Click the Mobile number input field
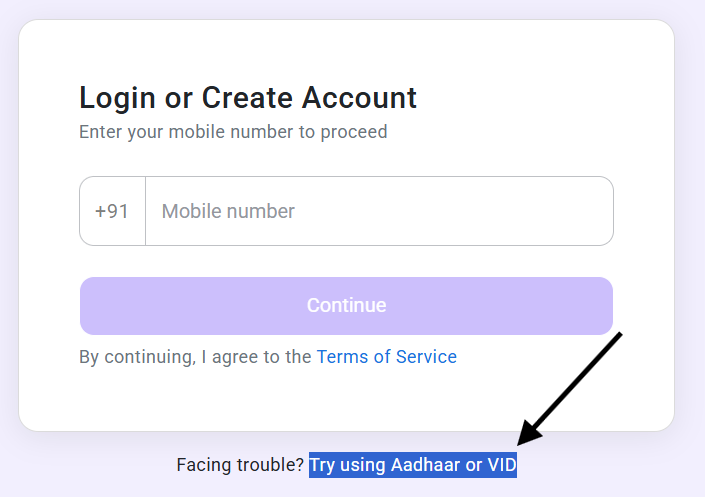The height and width of the screenshot is (497, 705). point(379,211)
